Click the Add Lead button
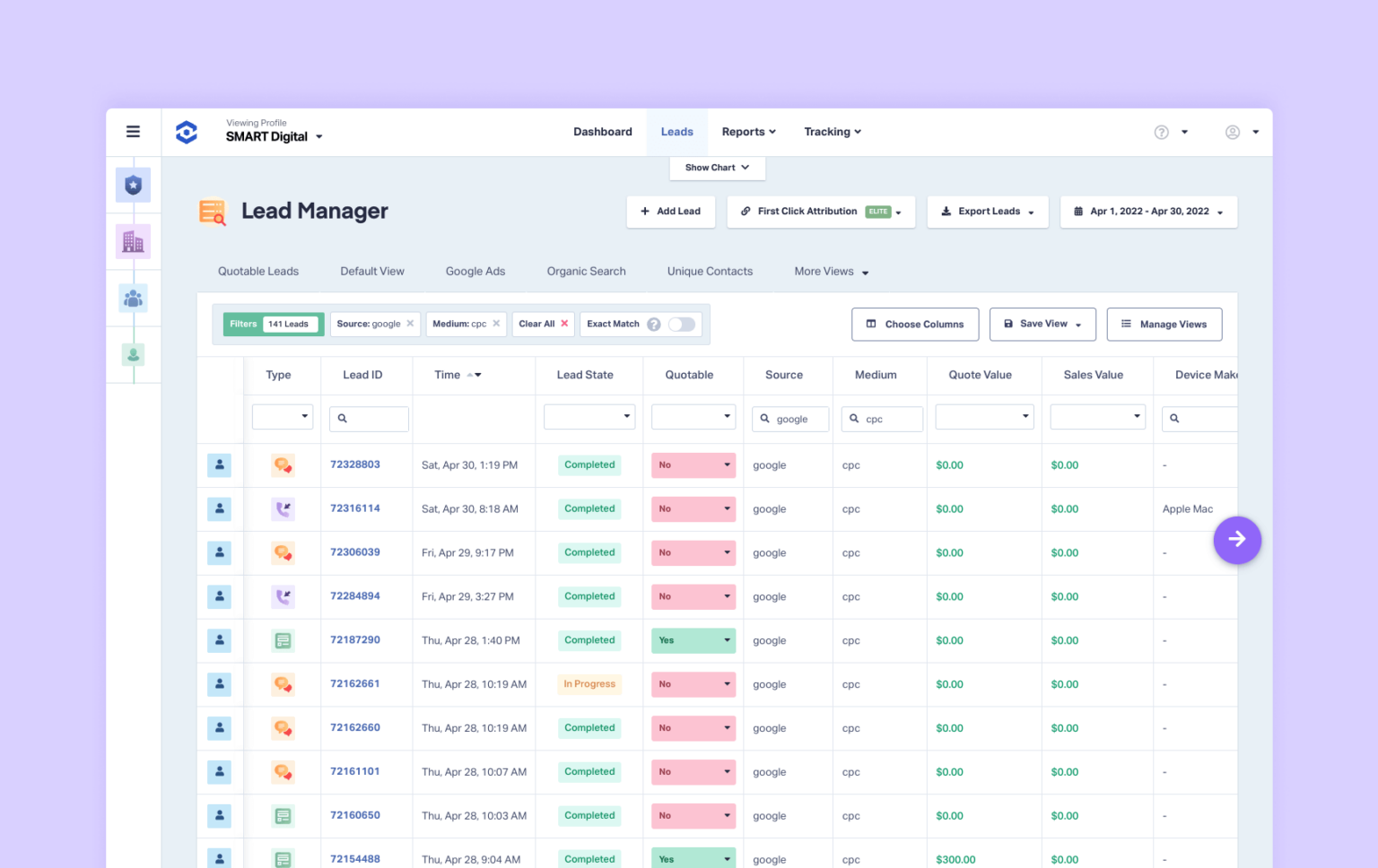Image resolution: width=1378 pixels, height=868 pixels. coord(670,212)
